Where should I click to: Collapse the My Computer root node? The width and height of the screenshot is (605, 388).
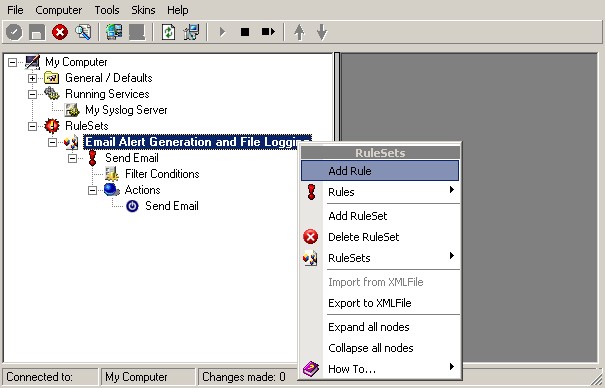(x=13, y=62)
